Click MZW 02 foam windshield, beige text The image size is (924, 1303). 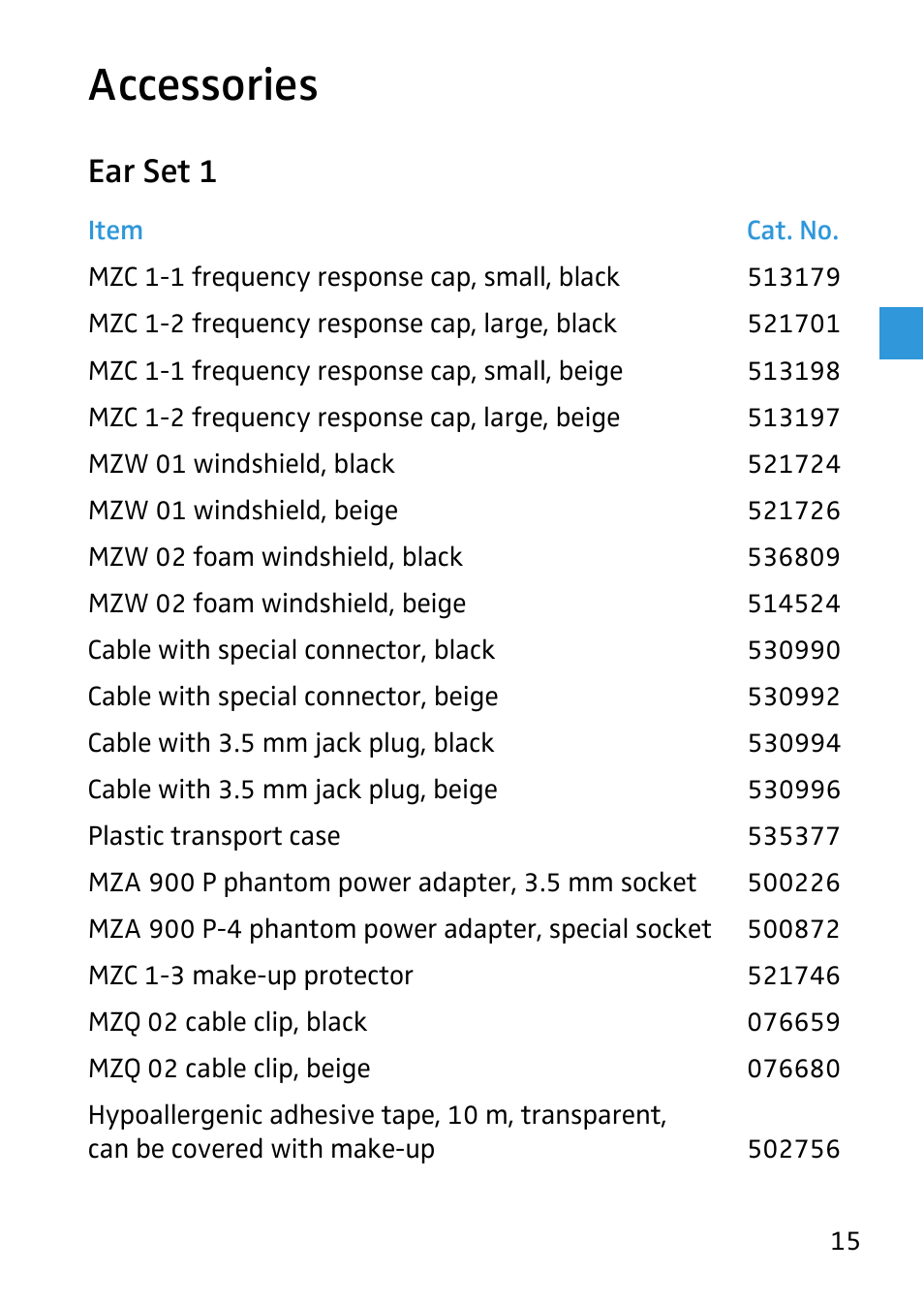(277, 604)
